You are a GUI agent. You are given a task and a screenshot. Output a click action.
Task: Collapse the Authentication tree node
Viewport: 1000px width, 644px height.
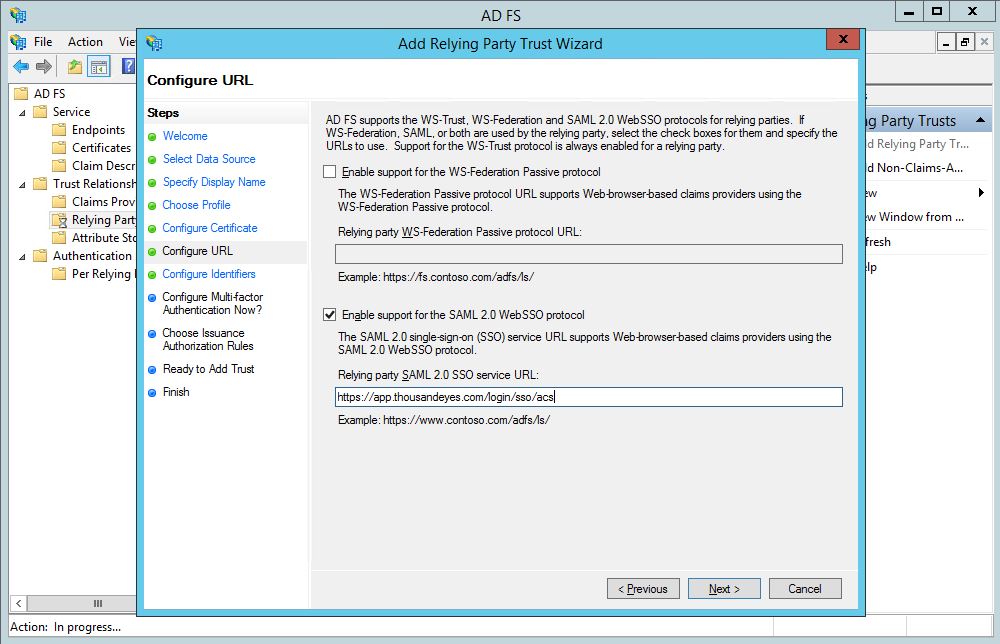click(23, 256)
